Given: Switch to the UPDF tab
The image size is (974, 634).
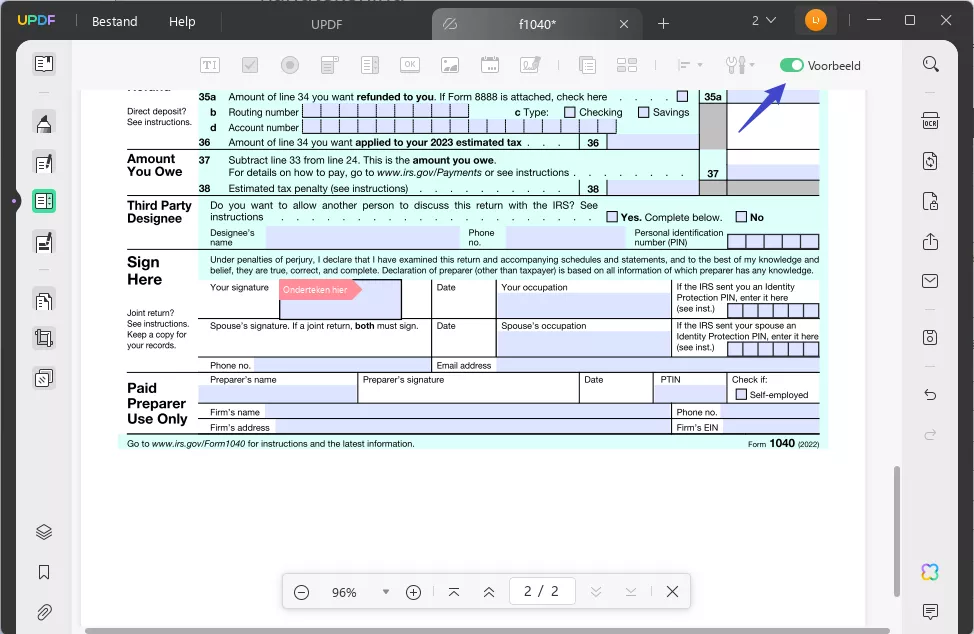Looking at the screenshot, I should pyautogui.click(x=327, y=24).
